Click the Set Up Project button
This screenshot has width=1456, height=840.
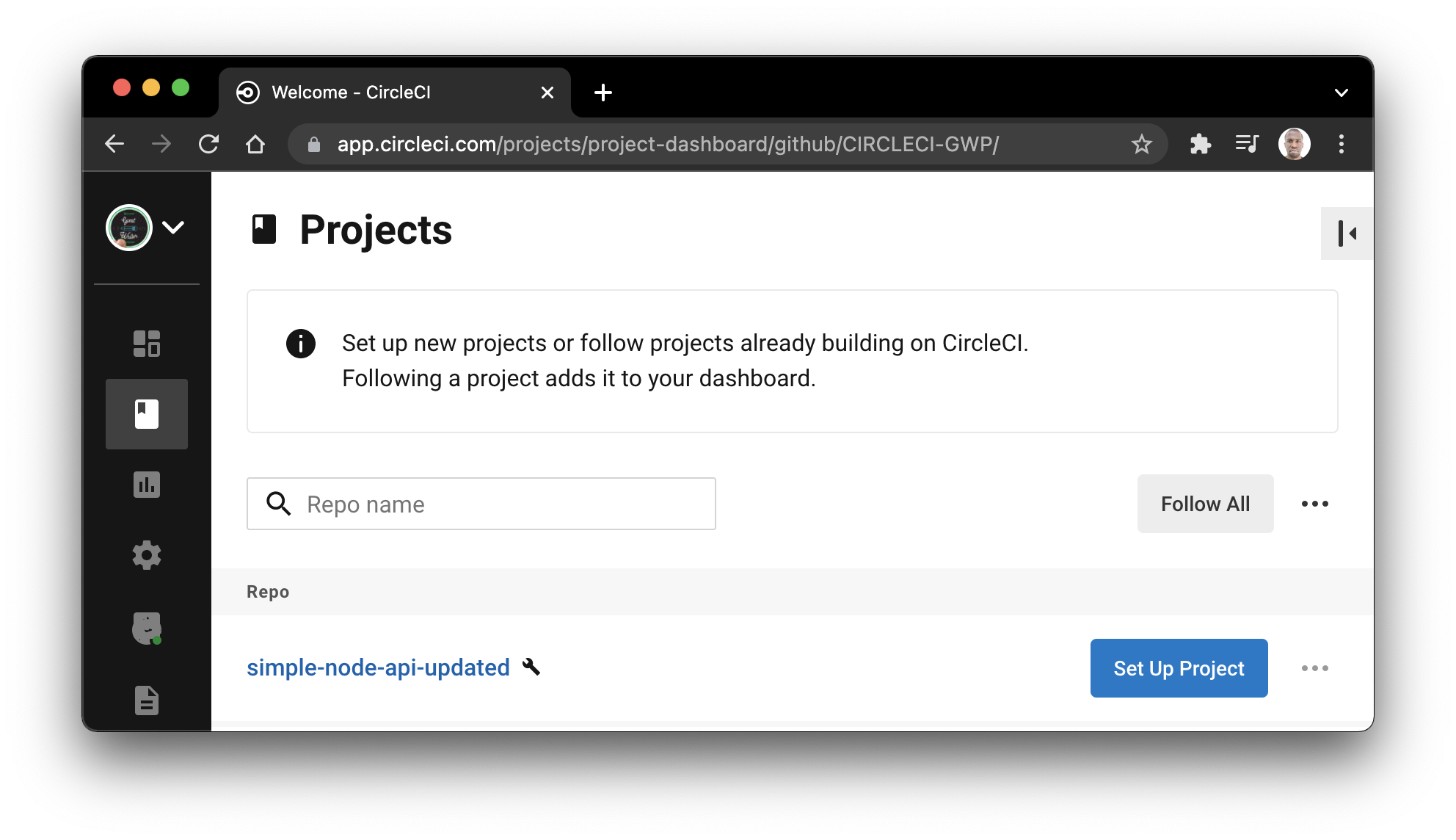pyautogui.click(x=1179, y=668)
